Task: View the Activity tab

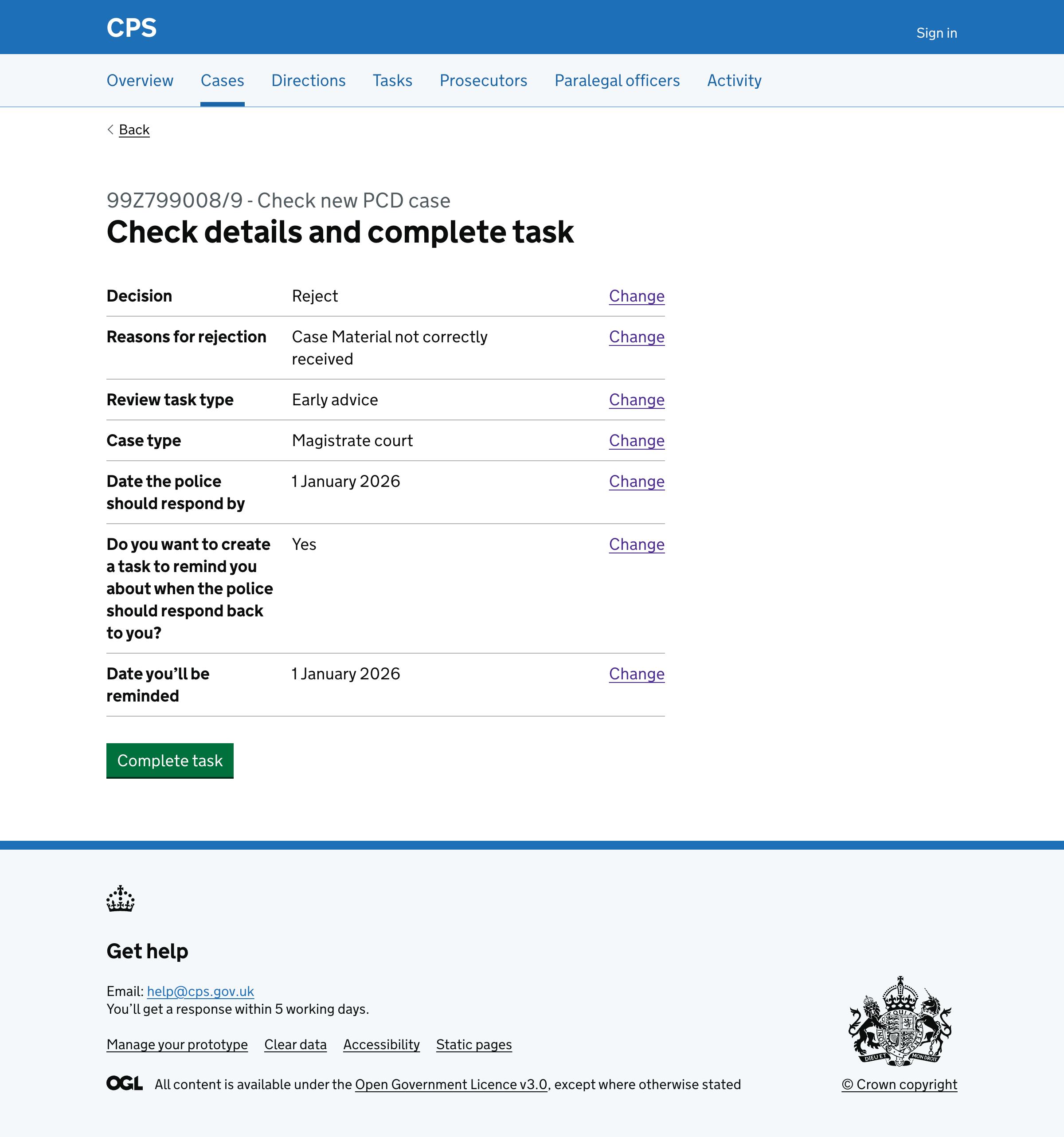Action: (x=734, y=81)
